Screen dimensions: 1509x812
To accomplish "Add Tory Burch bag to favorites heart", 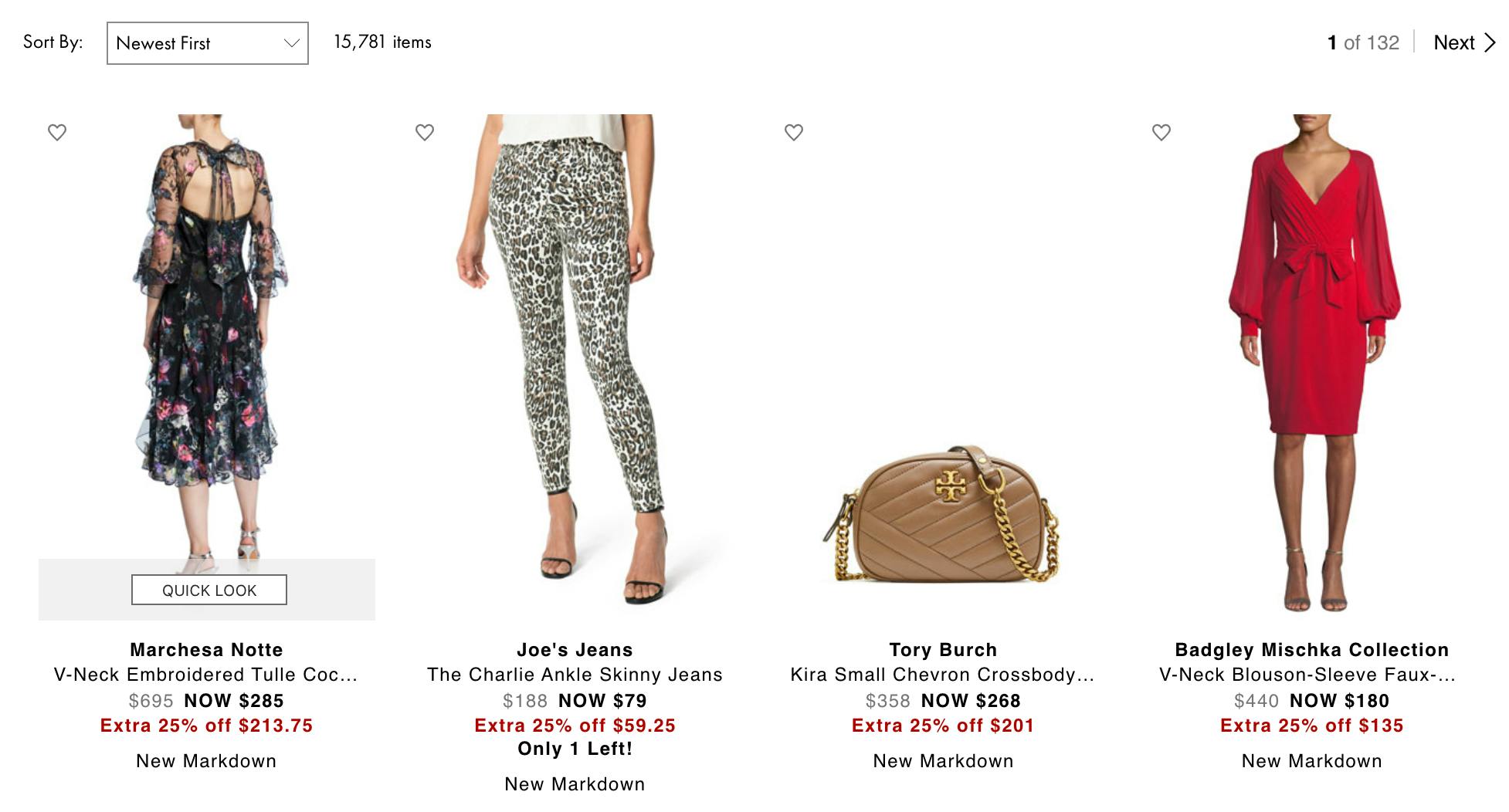I will [794, 132].
